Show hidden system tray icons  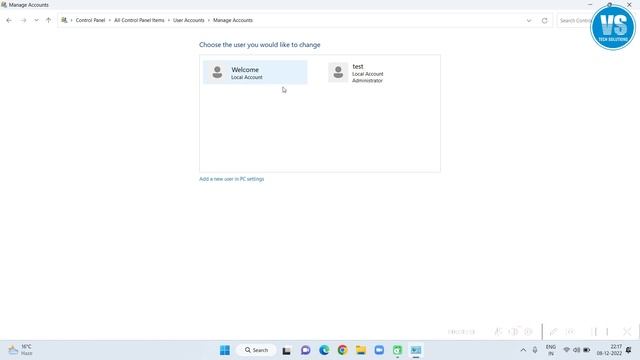[x=523, y=350]
